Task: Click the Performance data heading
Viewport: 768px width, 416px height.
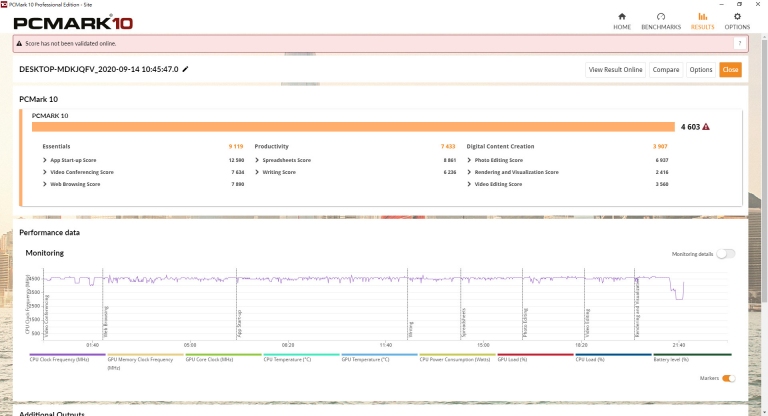Action: [x=49, y=232]
